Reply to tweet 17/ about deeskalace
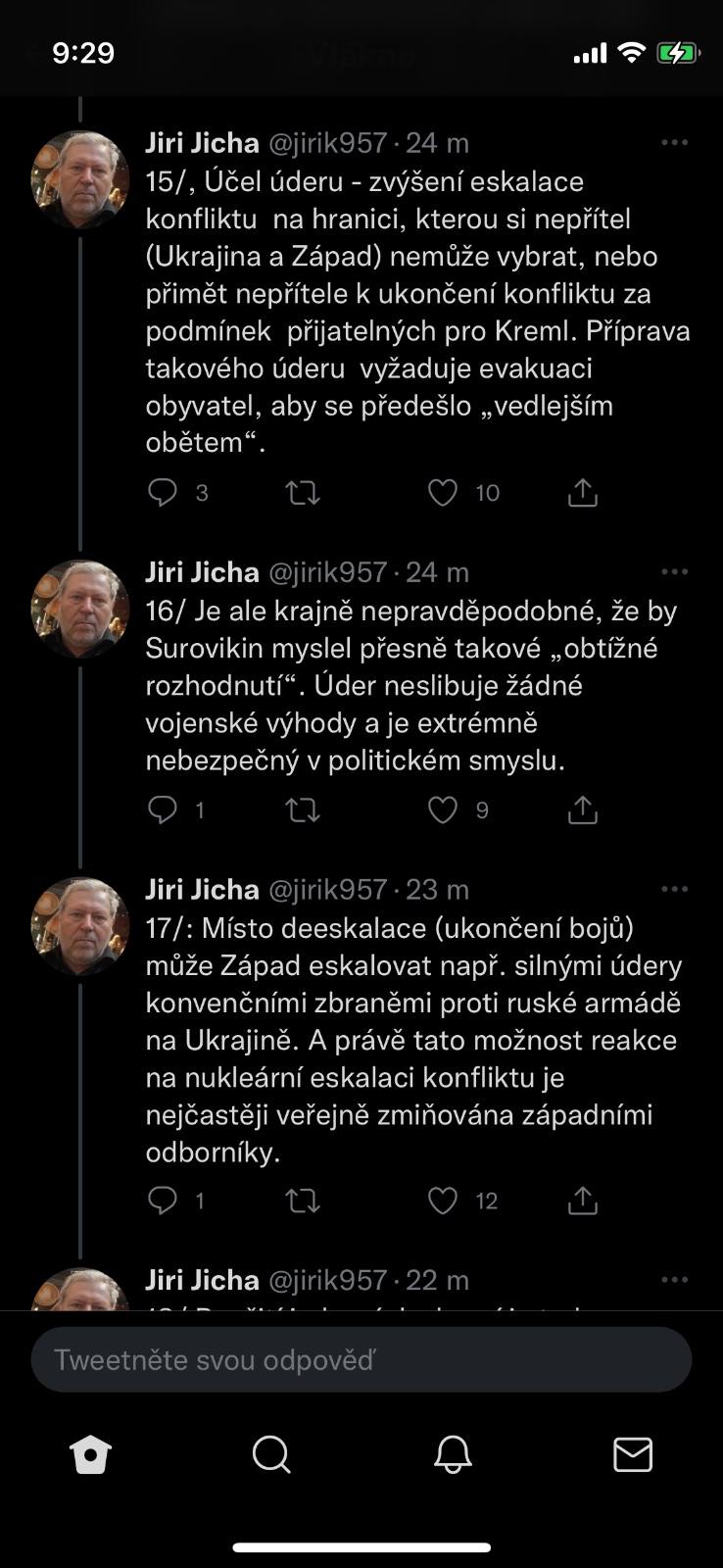 (x=163, y=1200)
